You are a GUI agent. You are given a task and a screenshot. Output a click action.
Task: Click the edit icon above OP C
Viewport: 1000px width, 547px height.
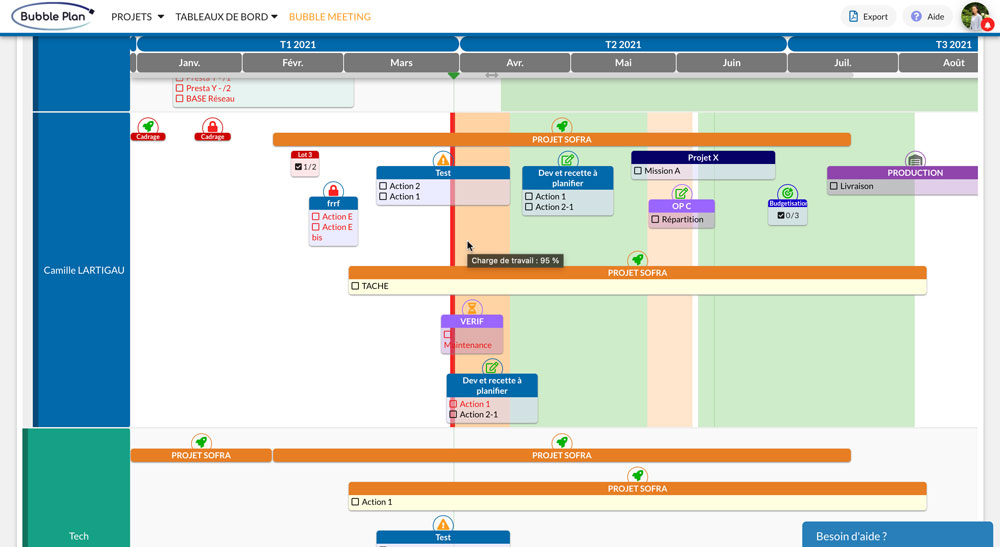[681, 193]
